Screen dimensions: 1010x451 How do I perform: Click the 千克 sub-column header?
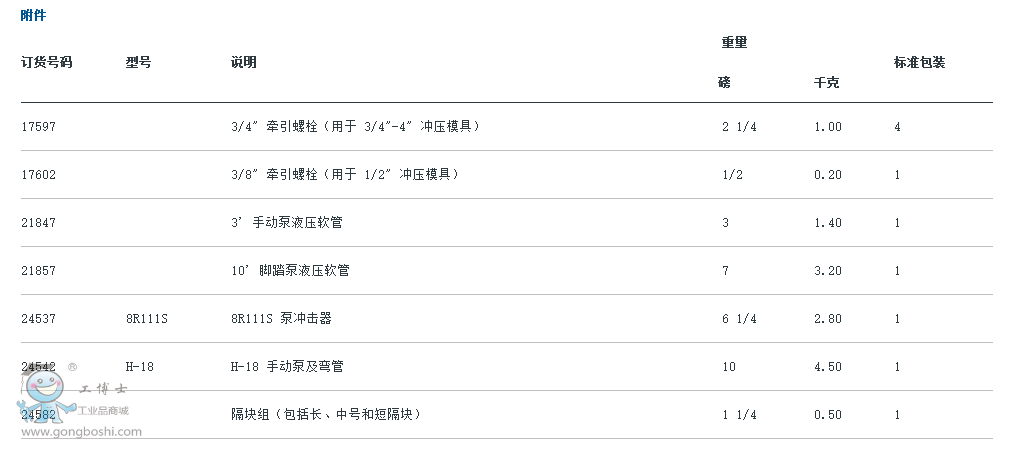(x=827, y=82)
